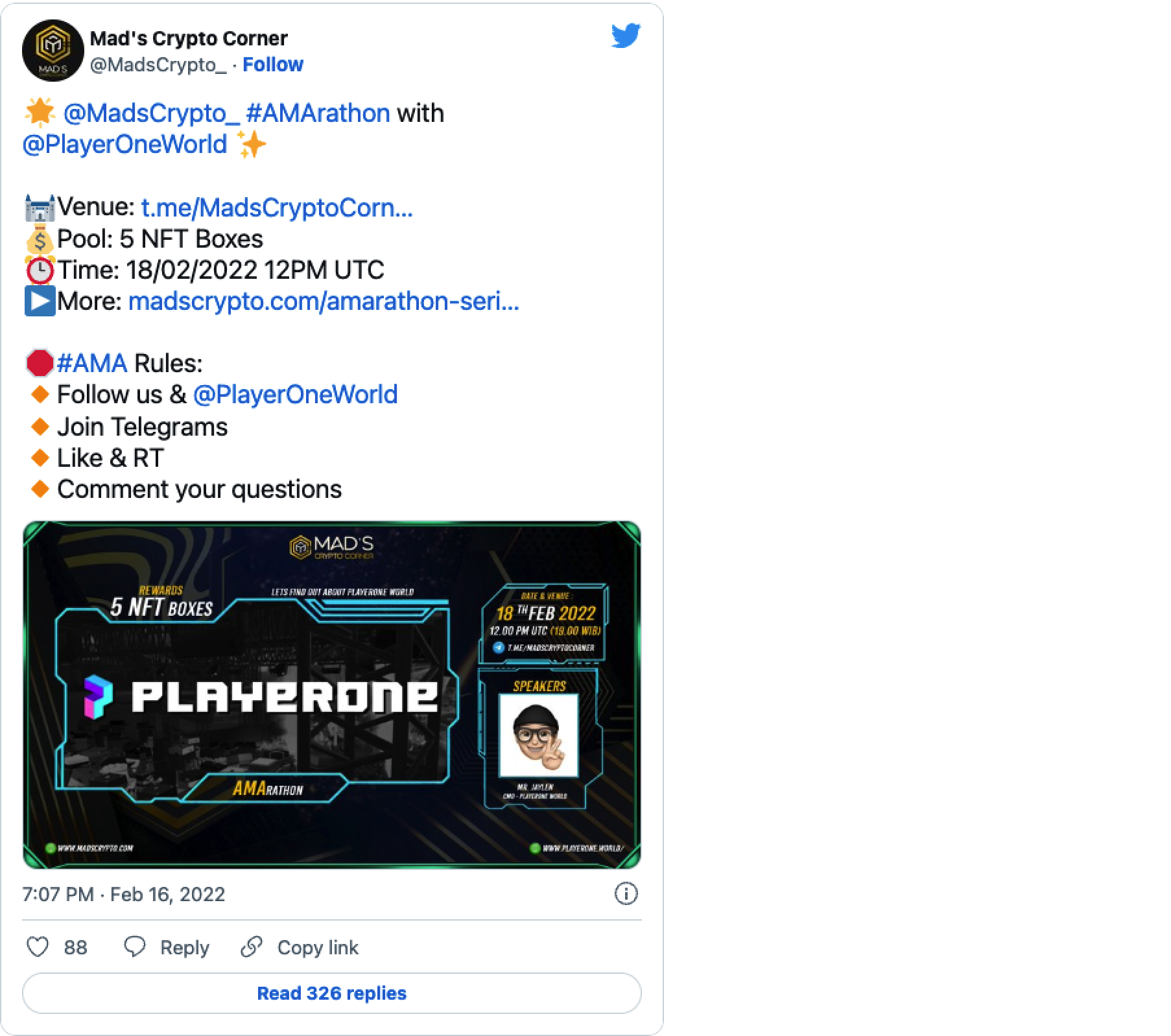Open the PlayerOne AMA banner image
The image size is (1171, 1036).
tap(332, 695)
